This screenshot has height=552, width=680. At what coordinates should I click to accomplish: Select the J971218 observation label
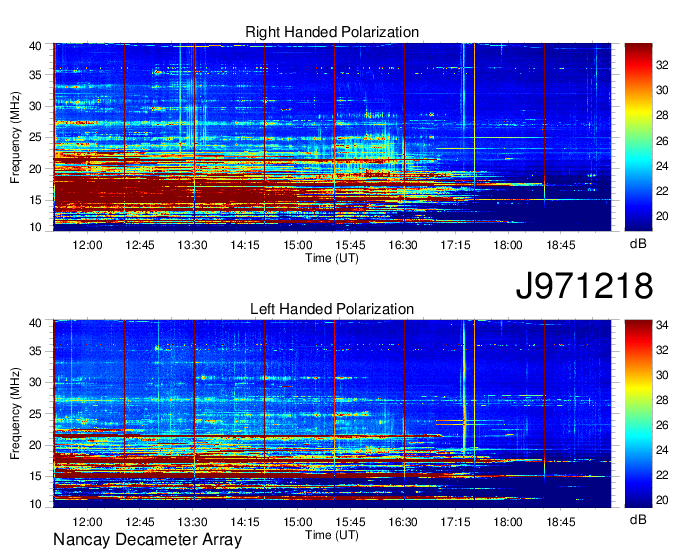pyautogui.click(x=584, y=285)
